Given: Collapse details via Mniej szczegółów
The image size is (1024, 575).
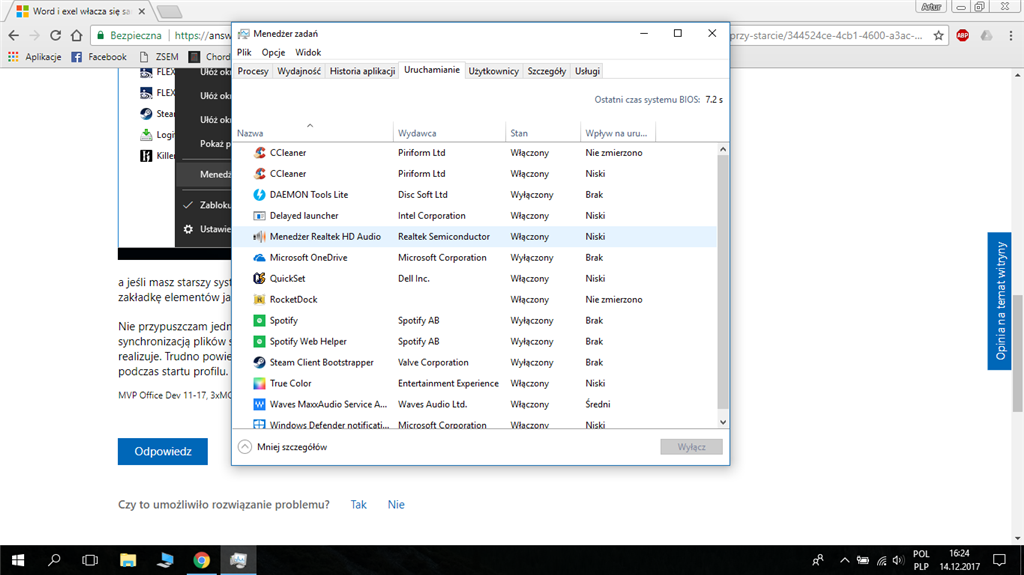Looking at the screenshot, I should (x=283, y=447).
